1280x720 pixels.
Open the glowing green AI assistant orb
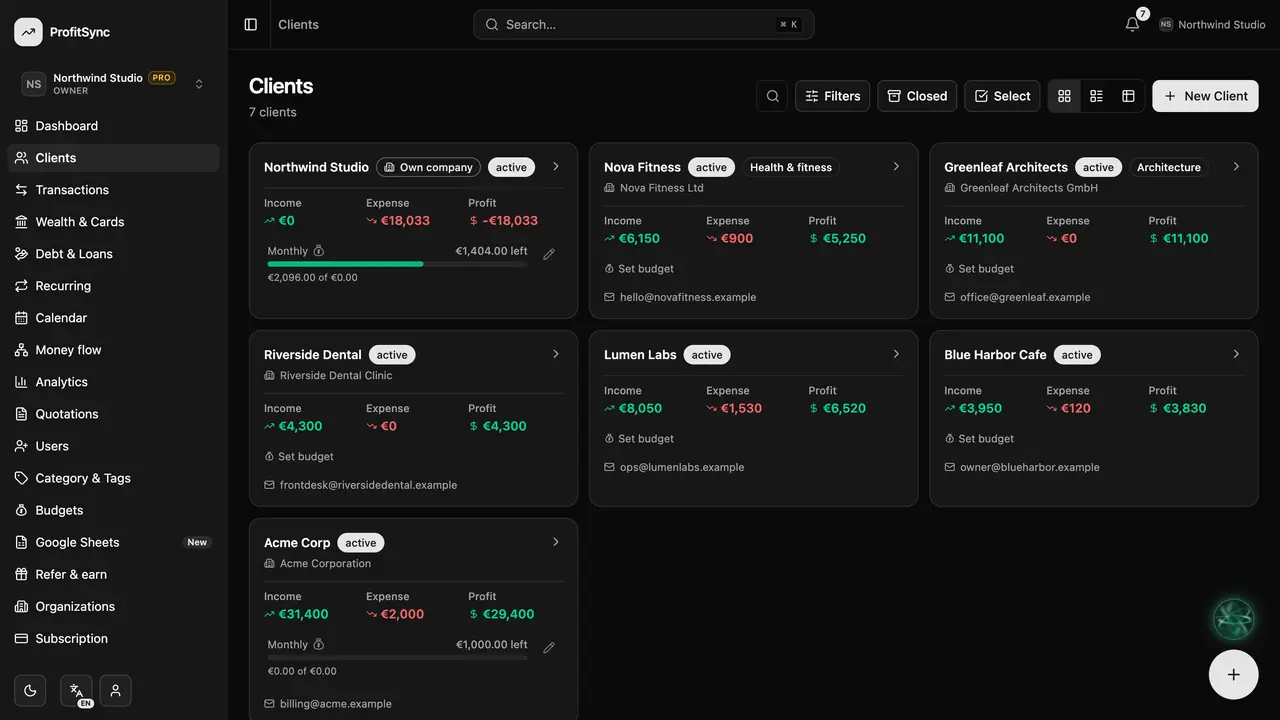[1234, 619]
